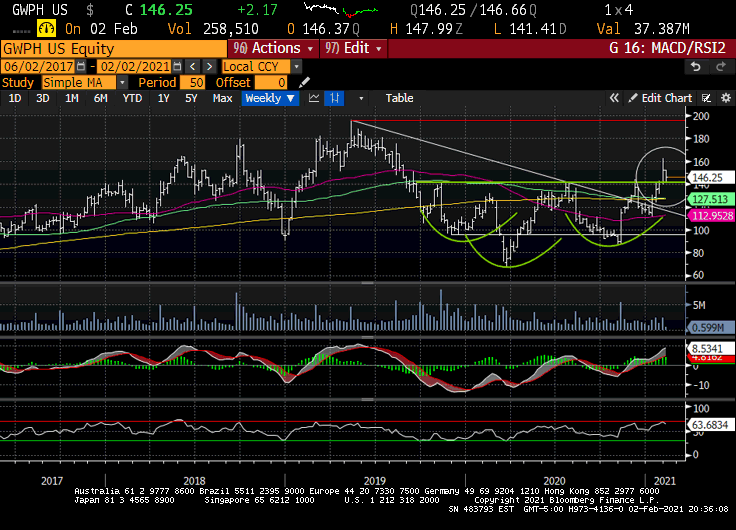Expand the Simple MA study dropdown
Screen dimensions: 736x530
pos(122,83)
